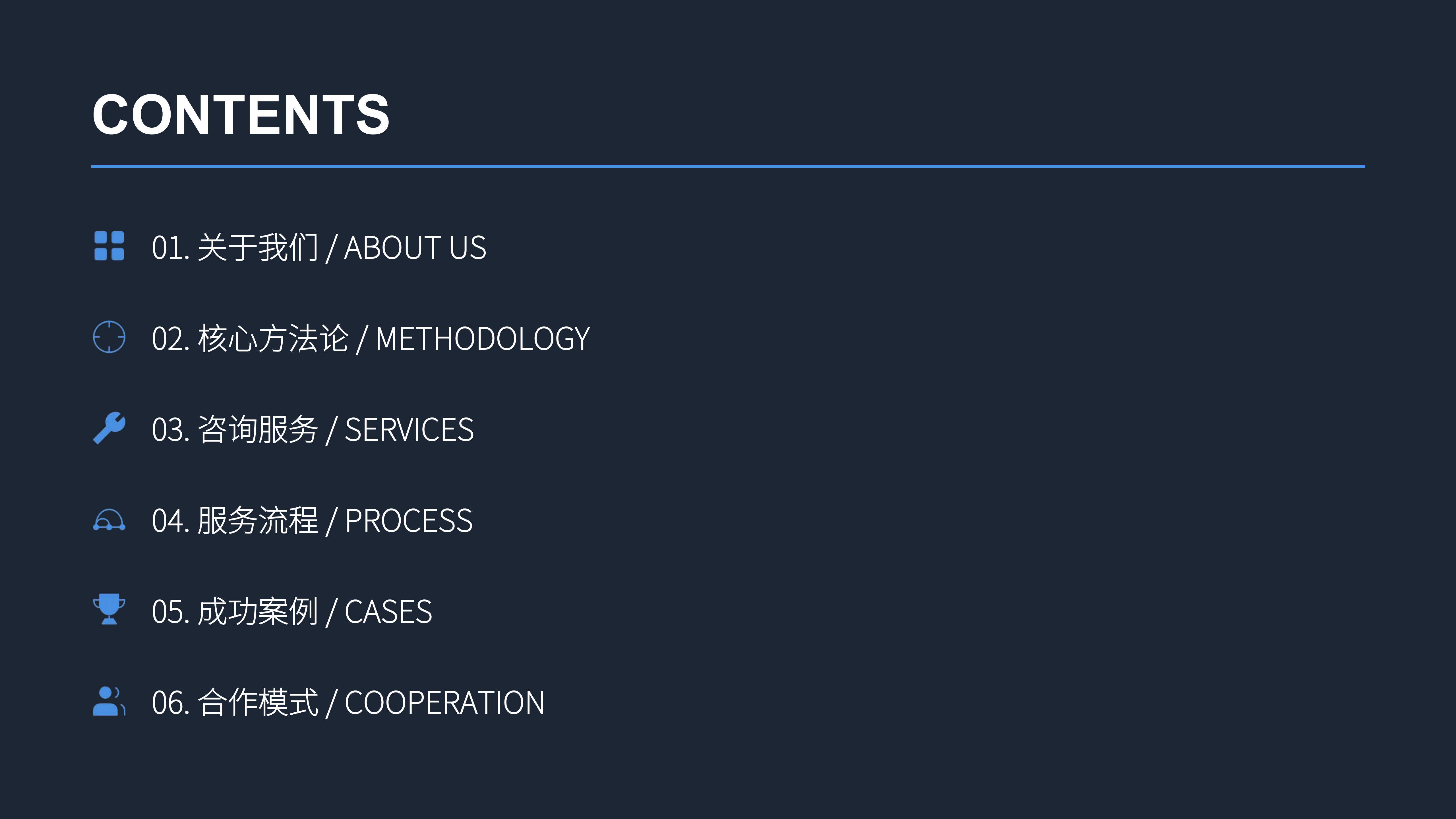The height and width of the screenshot is (819, 1456).
Task: Select the 成功案例 text
Action: click(258, 612)
